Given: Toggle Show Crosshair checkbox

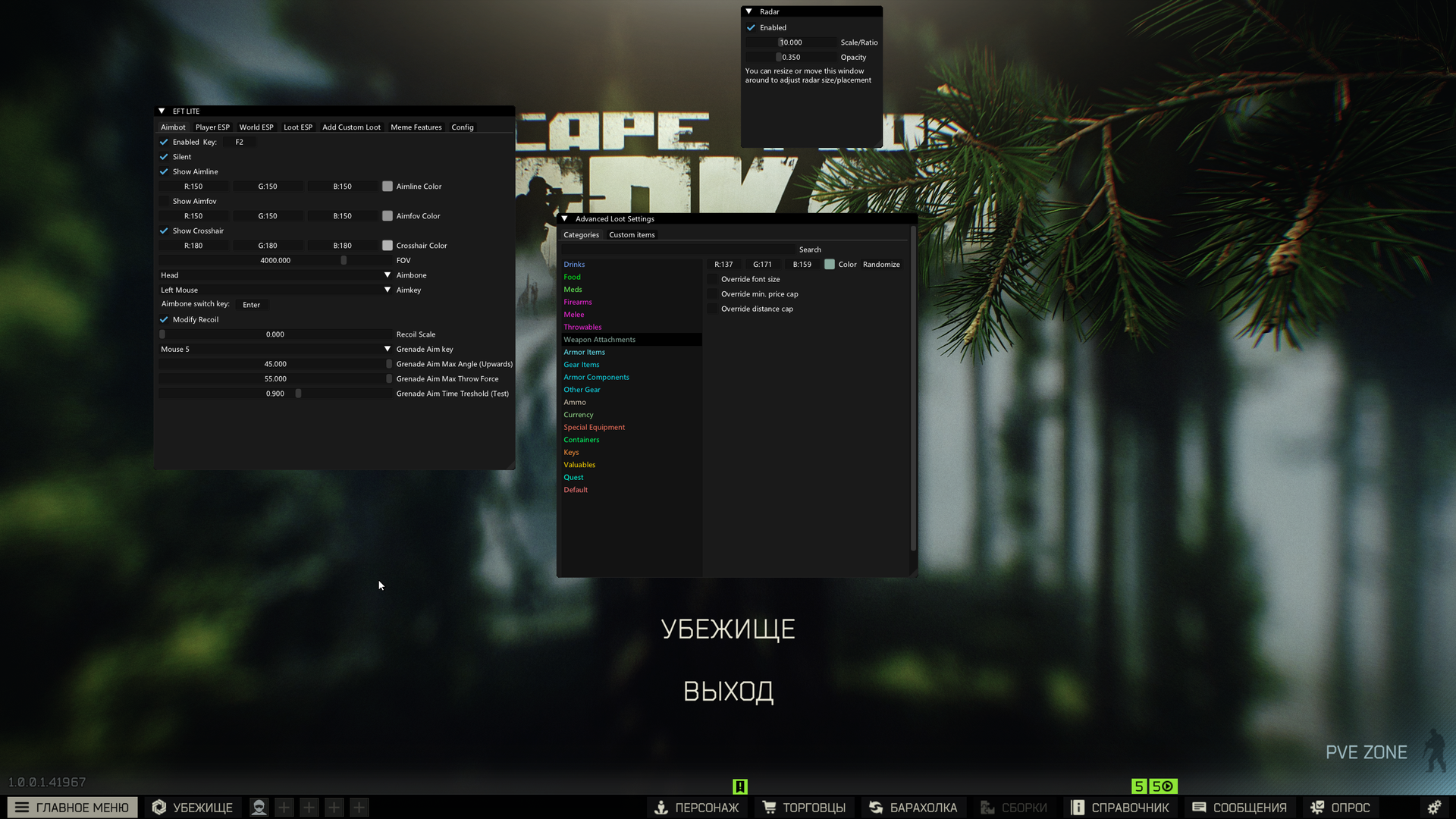Looking at the screenshot, I should click(x=164, y=231).
